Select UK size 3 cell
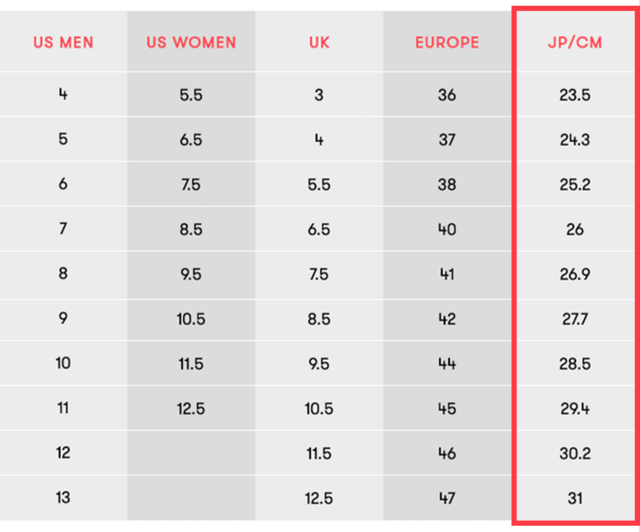This screenshot has height=532, width=640. pos(319,96)
